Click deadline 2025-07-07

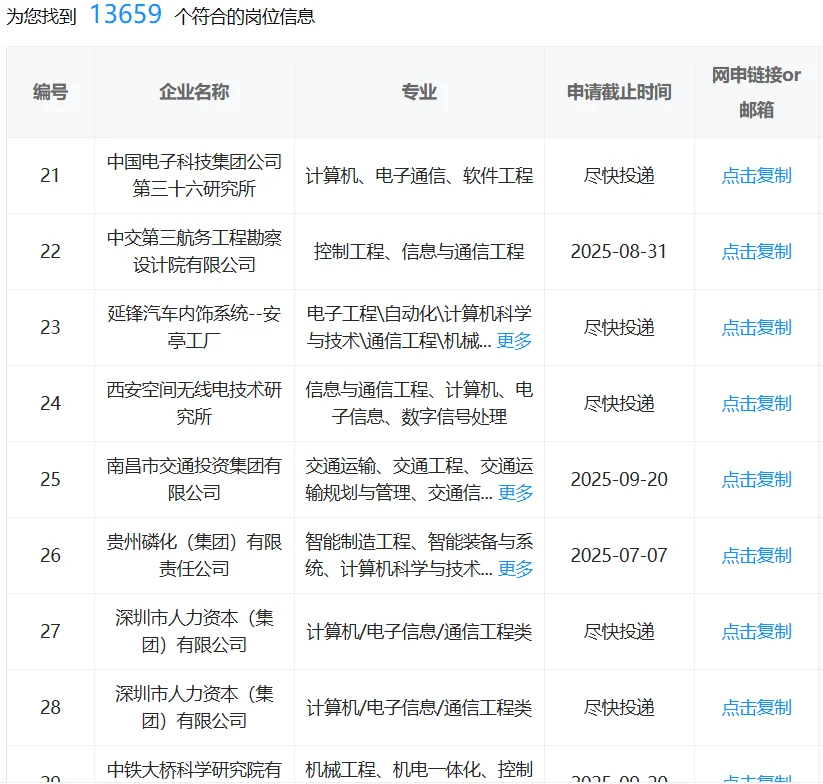click(619, 555)
